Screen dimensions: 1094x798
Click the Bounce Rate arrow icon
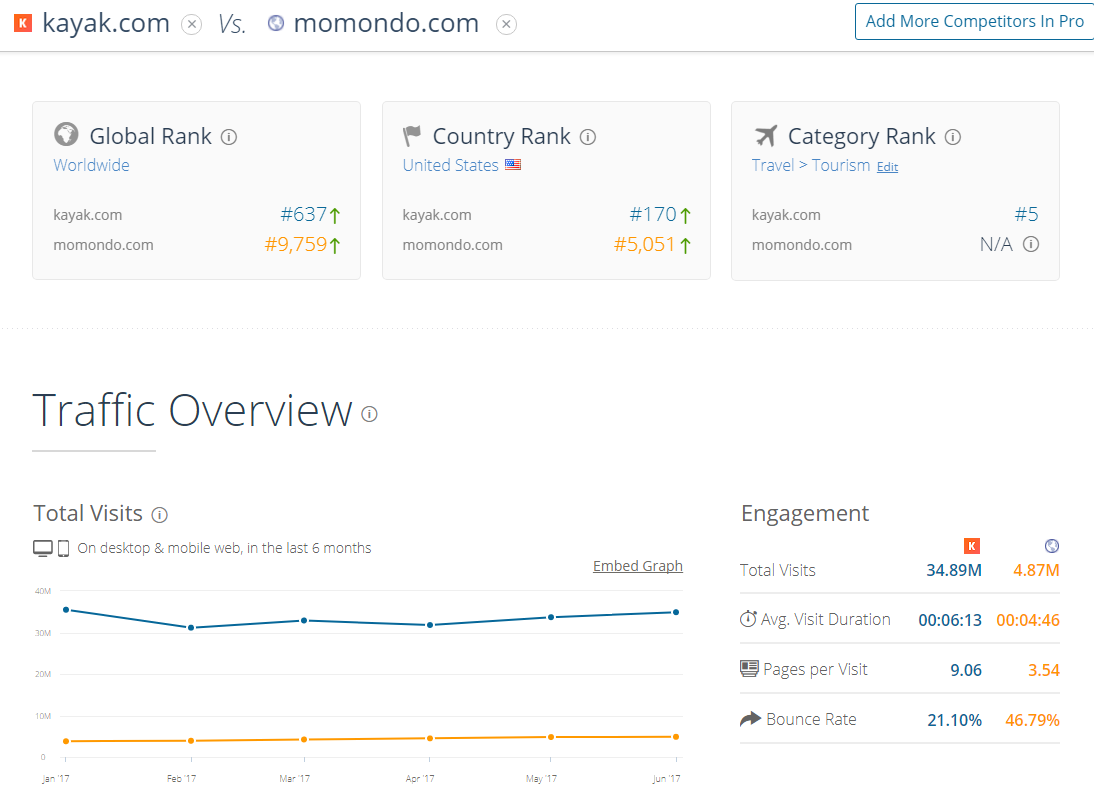(750, 719)
